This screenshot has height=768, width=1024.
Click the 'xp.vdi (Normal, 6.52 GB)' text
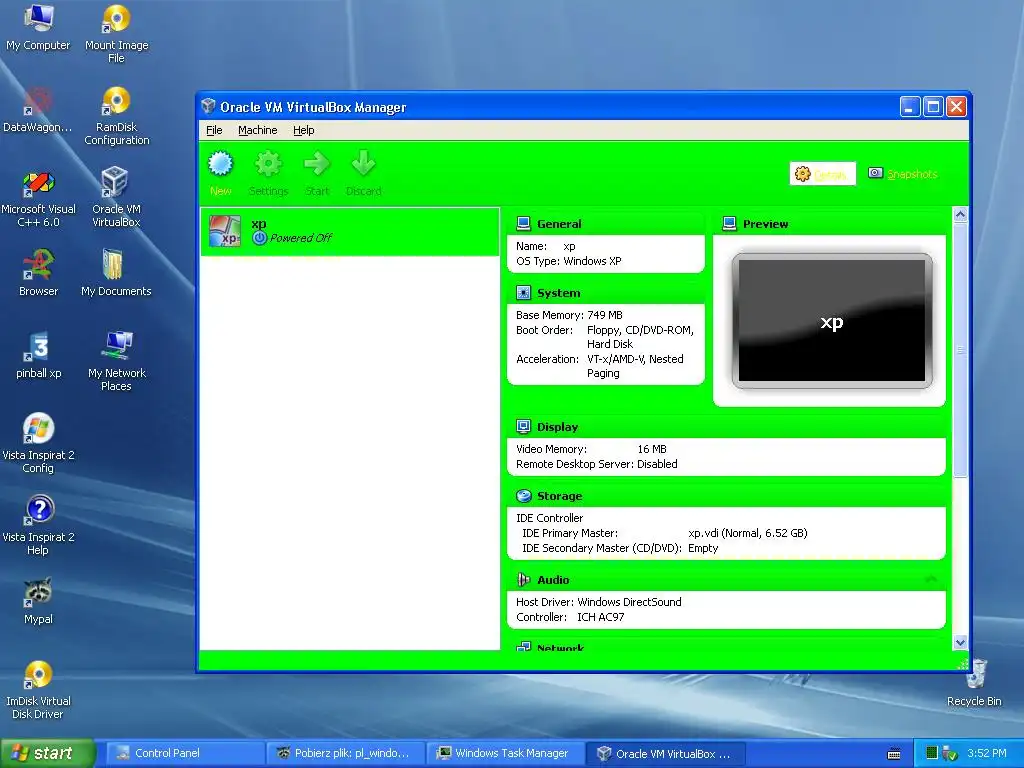pos(748,533)
